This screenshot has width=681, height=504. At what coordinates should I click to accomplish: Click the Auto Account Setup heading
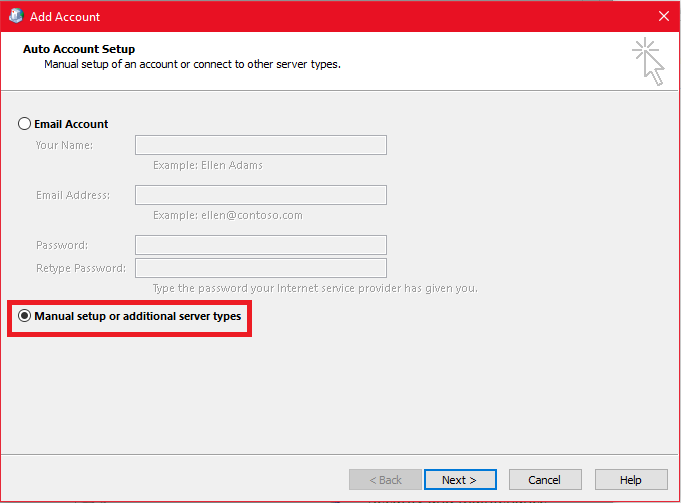(78, 49)
